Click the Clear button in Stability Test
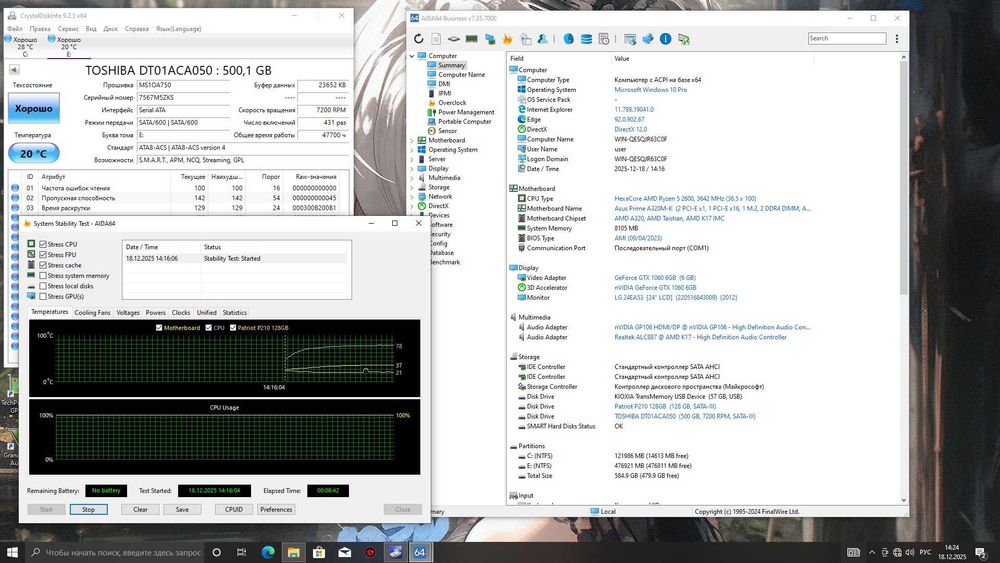This screenshot has width=1000, height=563. pos(140,509)
